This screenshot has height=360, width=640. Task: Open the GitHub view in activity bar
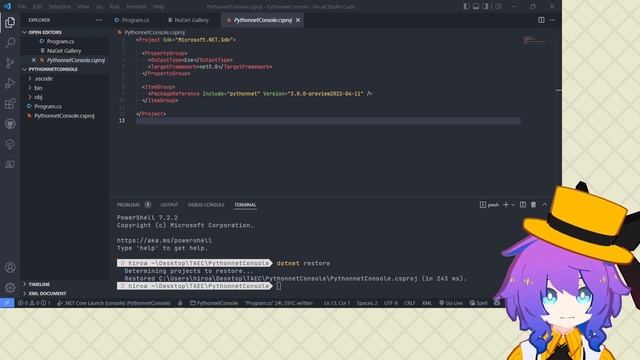tap(10, 124)
